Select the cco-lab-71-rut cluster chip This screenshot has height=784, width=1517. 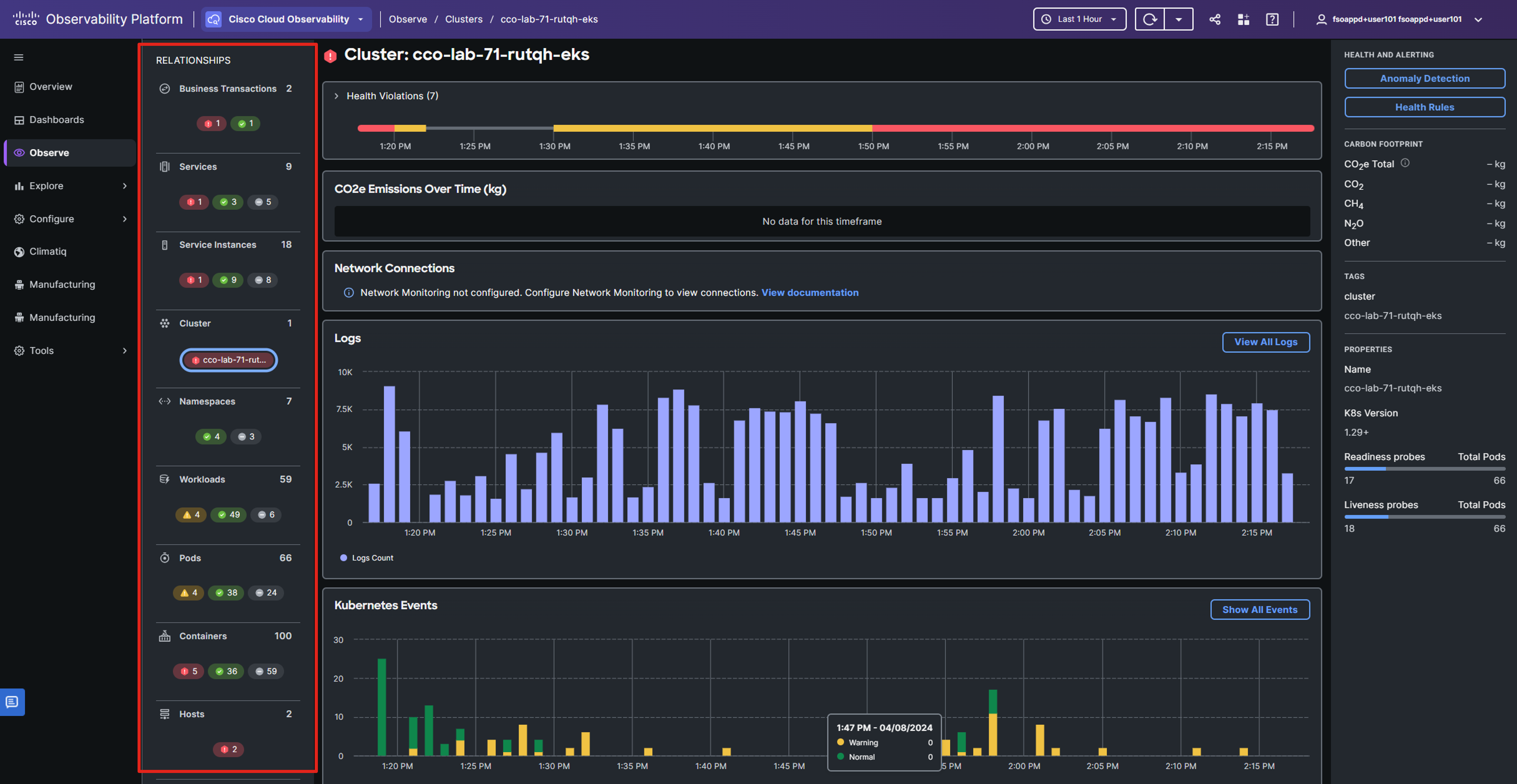pyautogui.click(x=229, y=360)
